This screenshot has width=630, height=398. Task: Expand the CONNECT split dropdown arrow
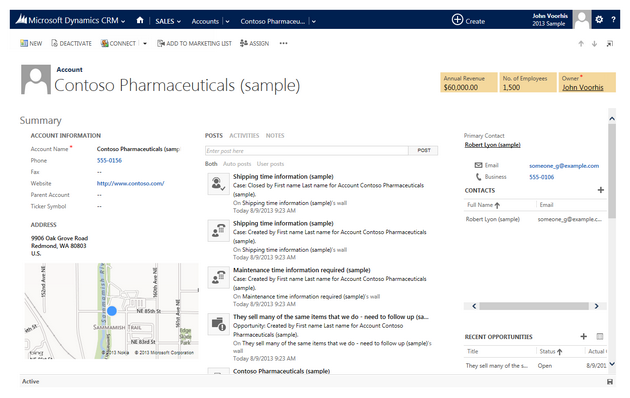tap(145, 43)
